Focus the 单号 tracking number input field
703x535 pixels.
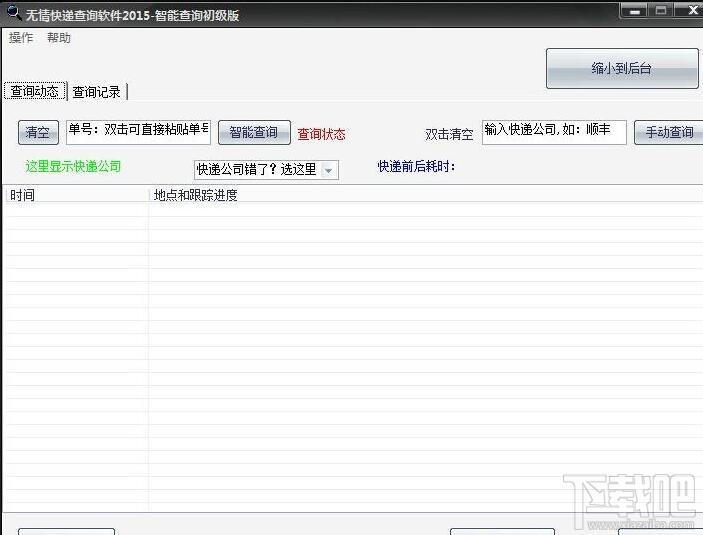(x=138, y=132)
